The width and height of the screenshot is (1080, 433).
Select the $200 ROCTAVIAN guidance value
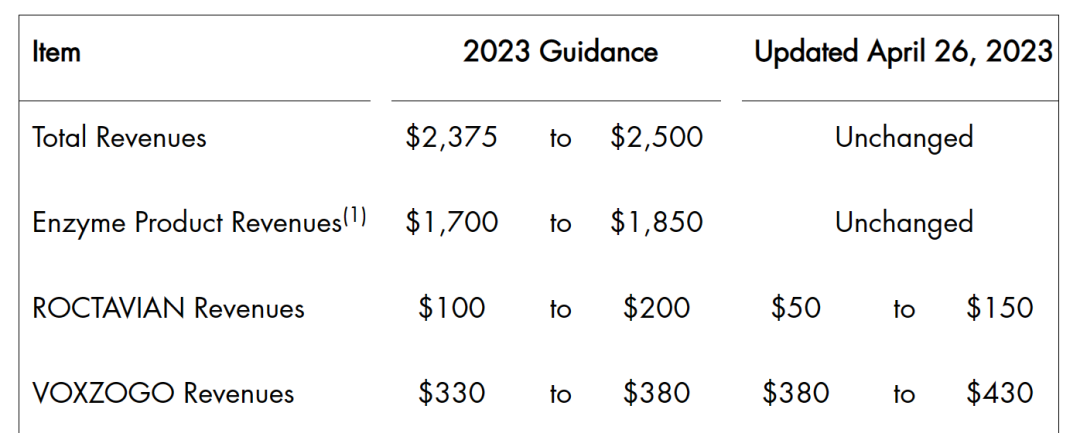point(656,308)
